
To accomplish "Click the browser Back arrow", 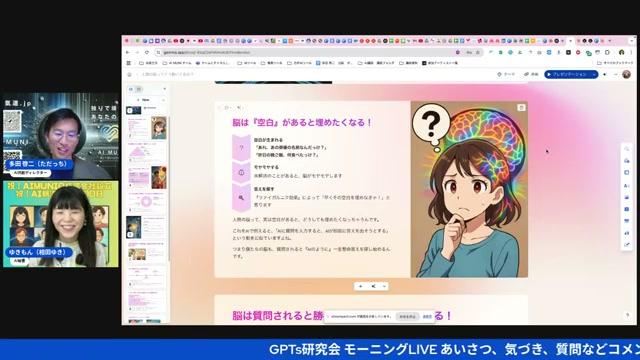I will 128,53.
